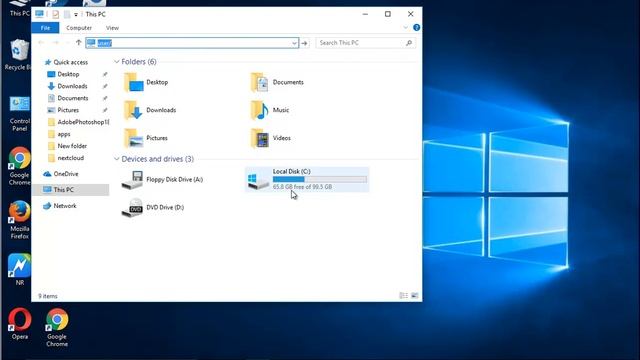Open the Computer ribbon tab
The height and width of the screenshot is (360, 640).
(79, 28)
